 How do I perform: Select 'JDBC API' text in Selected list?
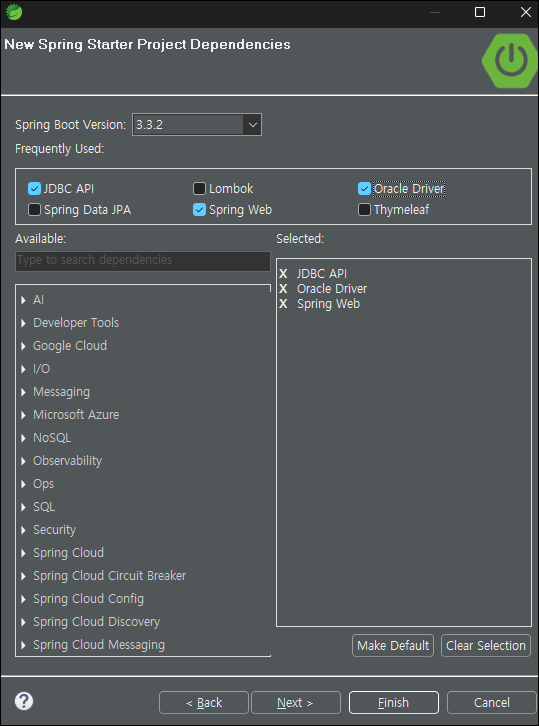pos(322,274)
